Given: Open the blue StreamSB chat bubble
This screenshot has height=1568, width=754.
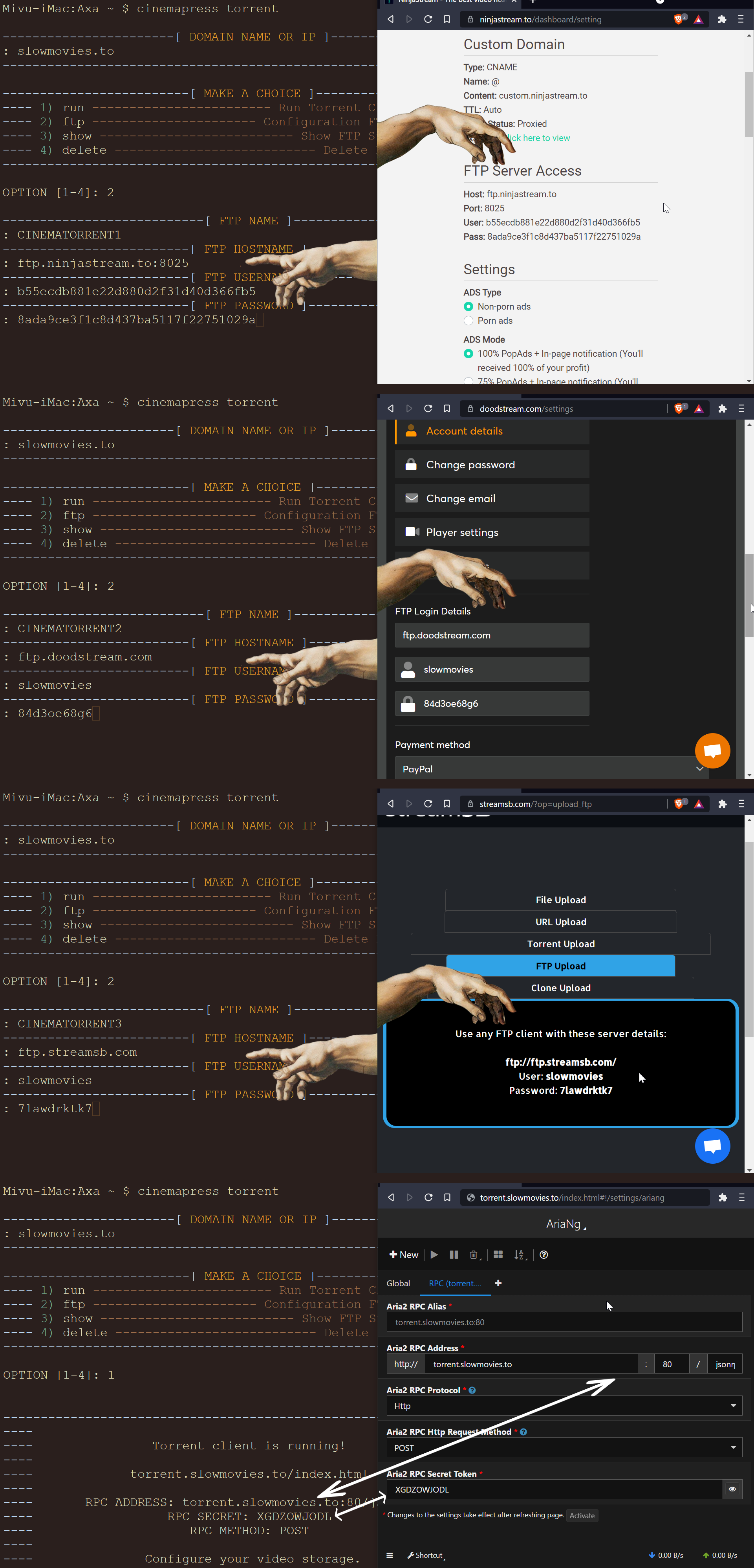Looking at the screenshot, I should click(713, 1146).
